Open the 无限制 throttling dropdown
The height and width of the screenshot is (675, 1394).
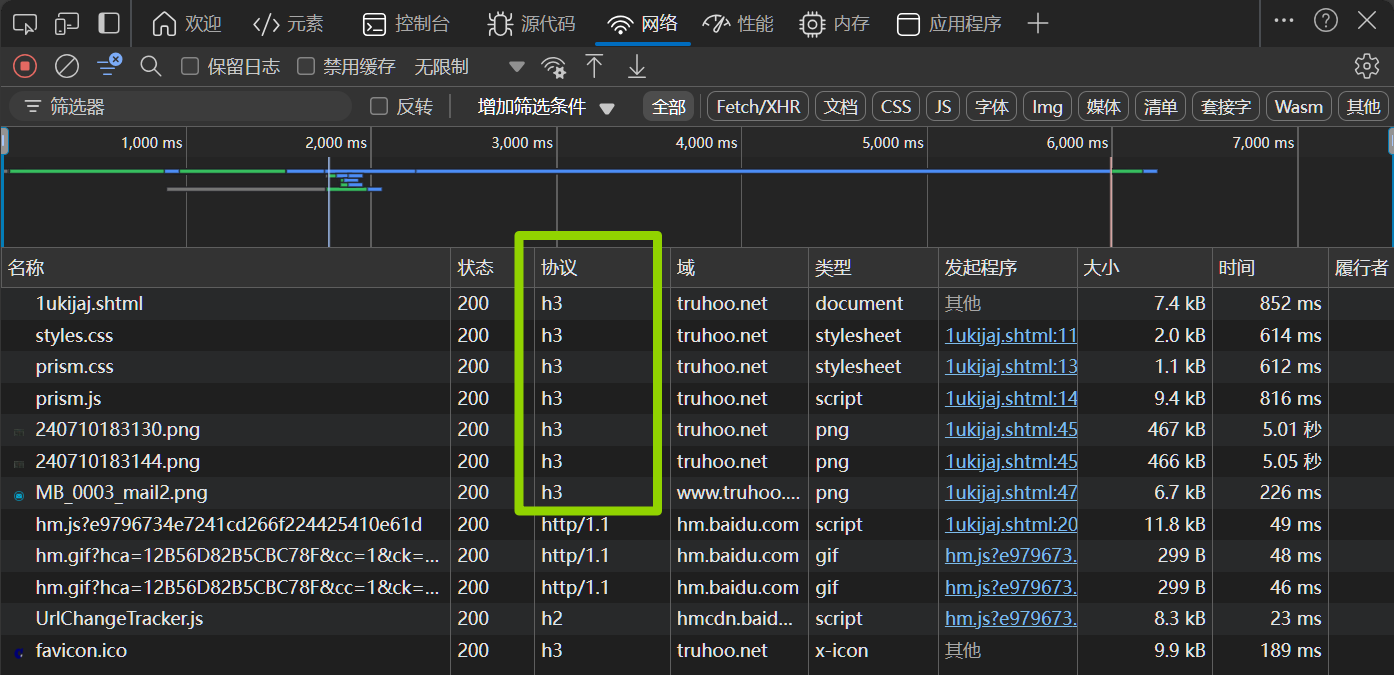coord(470,67)
